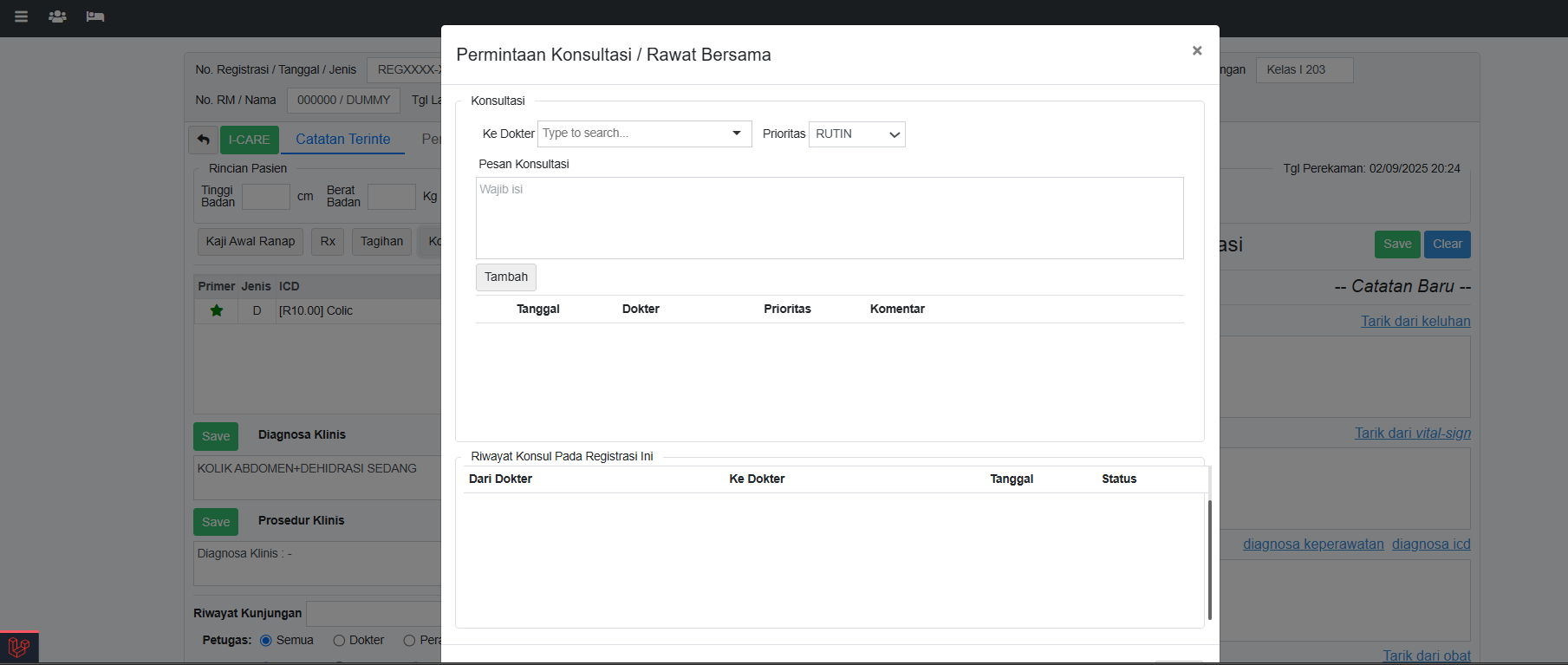1568x665 pixels.
Task: Click the Pesan Konsultasi text area
Action: tap(830, 218)
